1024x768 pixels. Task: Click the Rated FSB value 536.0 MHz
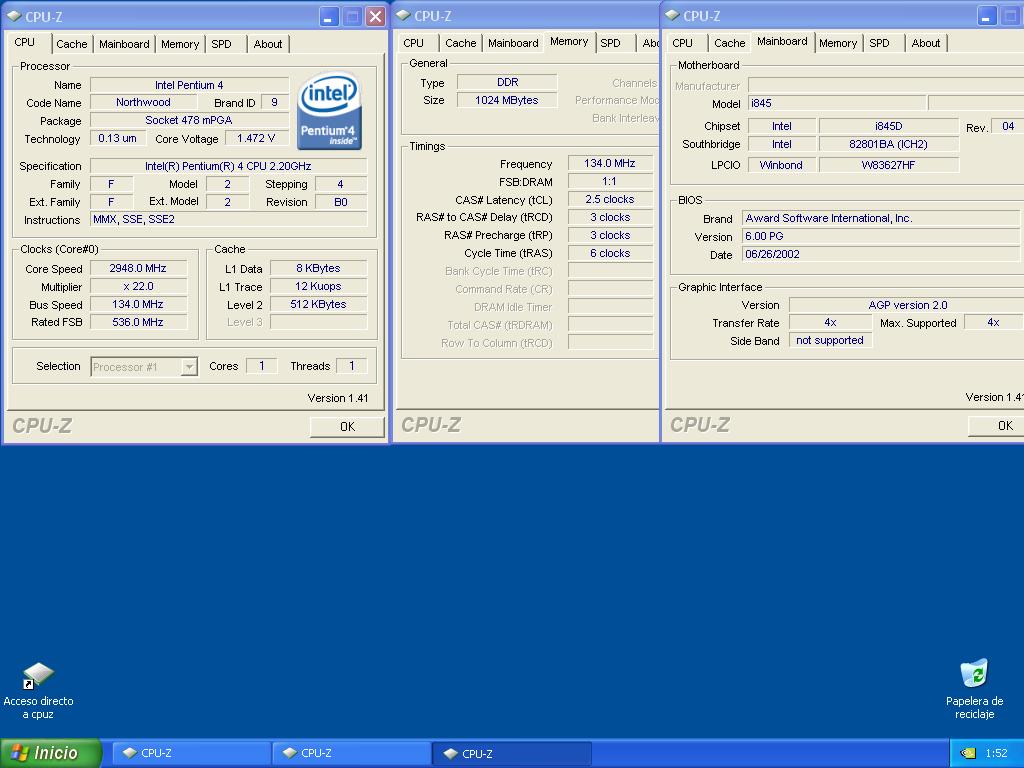pyautogui.click(x=138, y=322)
